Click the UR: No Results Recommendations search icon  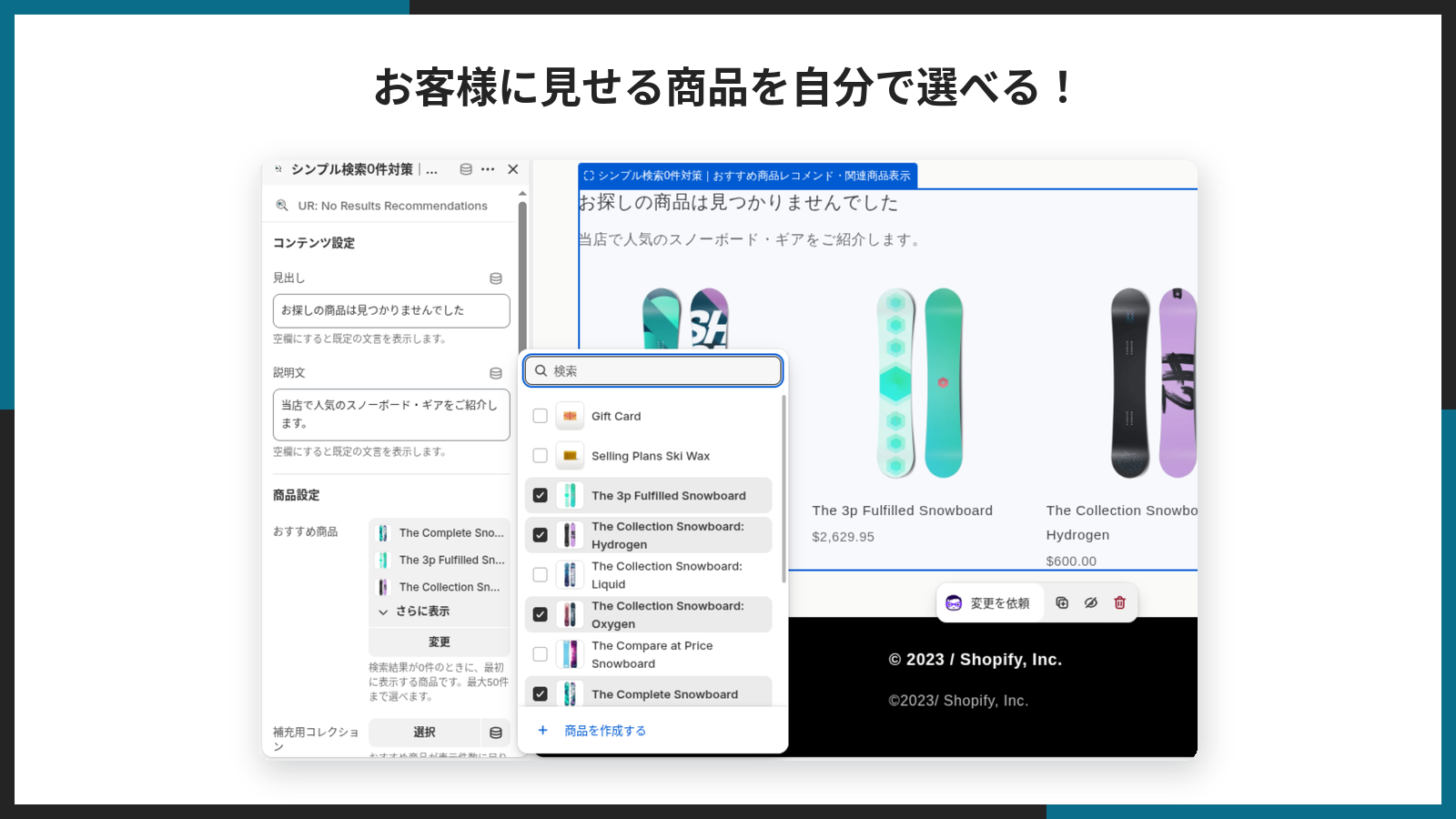point(282,206)
